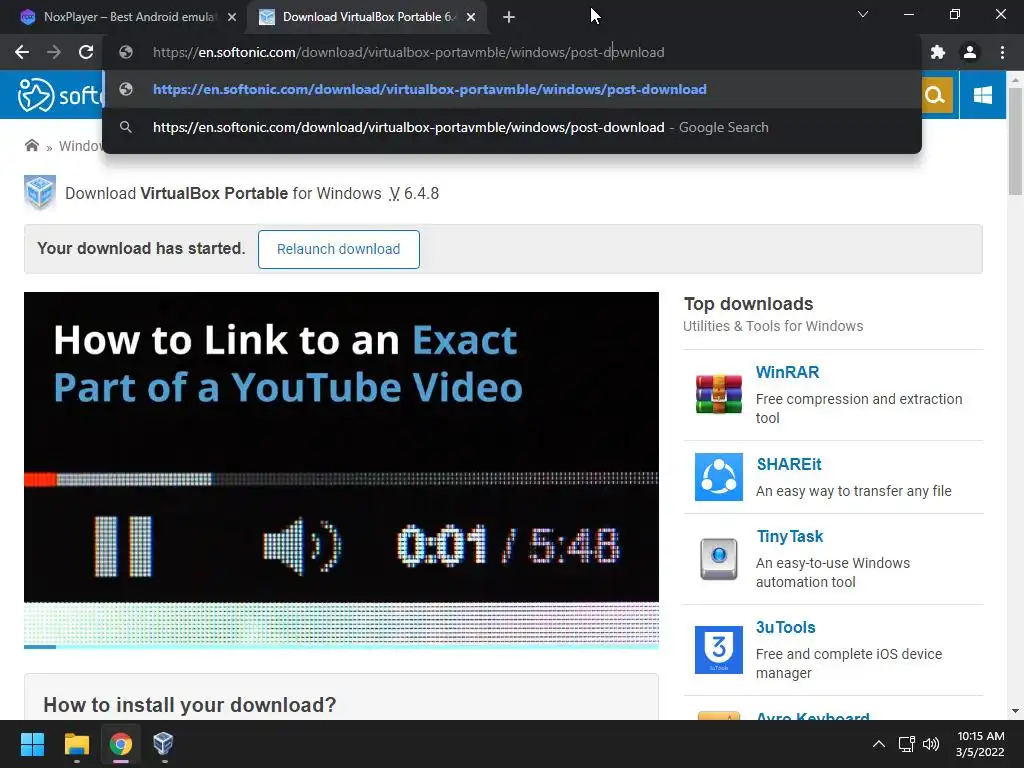Click the Softonic logo

click(60, 95)
